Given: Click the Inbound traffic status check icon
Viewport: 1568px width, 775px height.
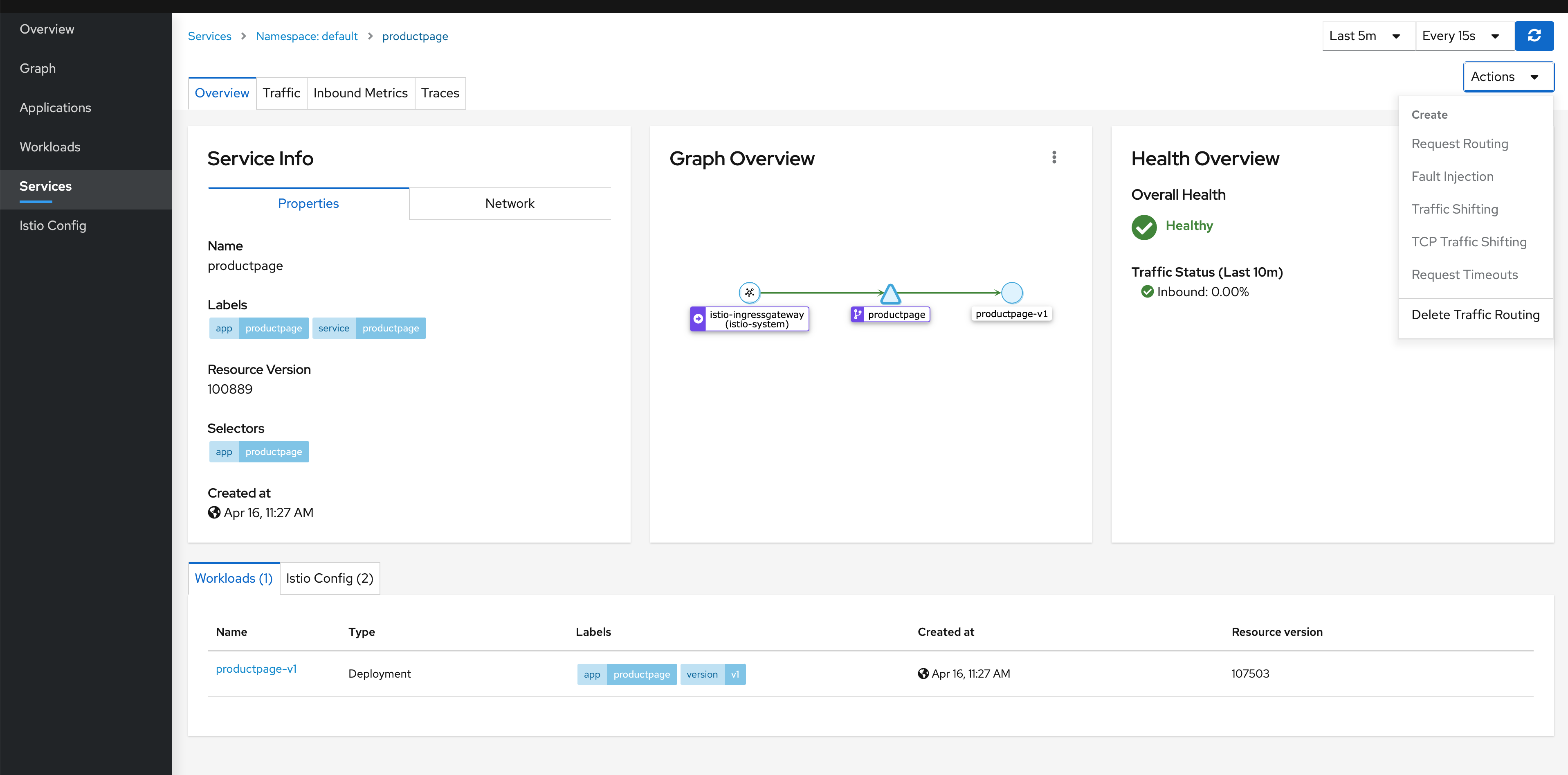Looking at the screenshot, I should tap(1147, 292).
